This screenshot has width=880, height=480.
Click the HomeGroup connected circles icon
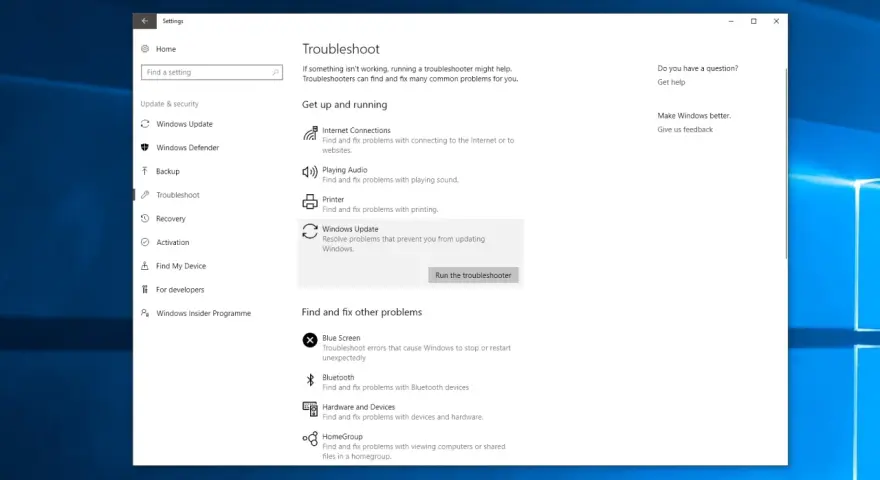310,438
